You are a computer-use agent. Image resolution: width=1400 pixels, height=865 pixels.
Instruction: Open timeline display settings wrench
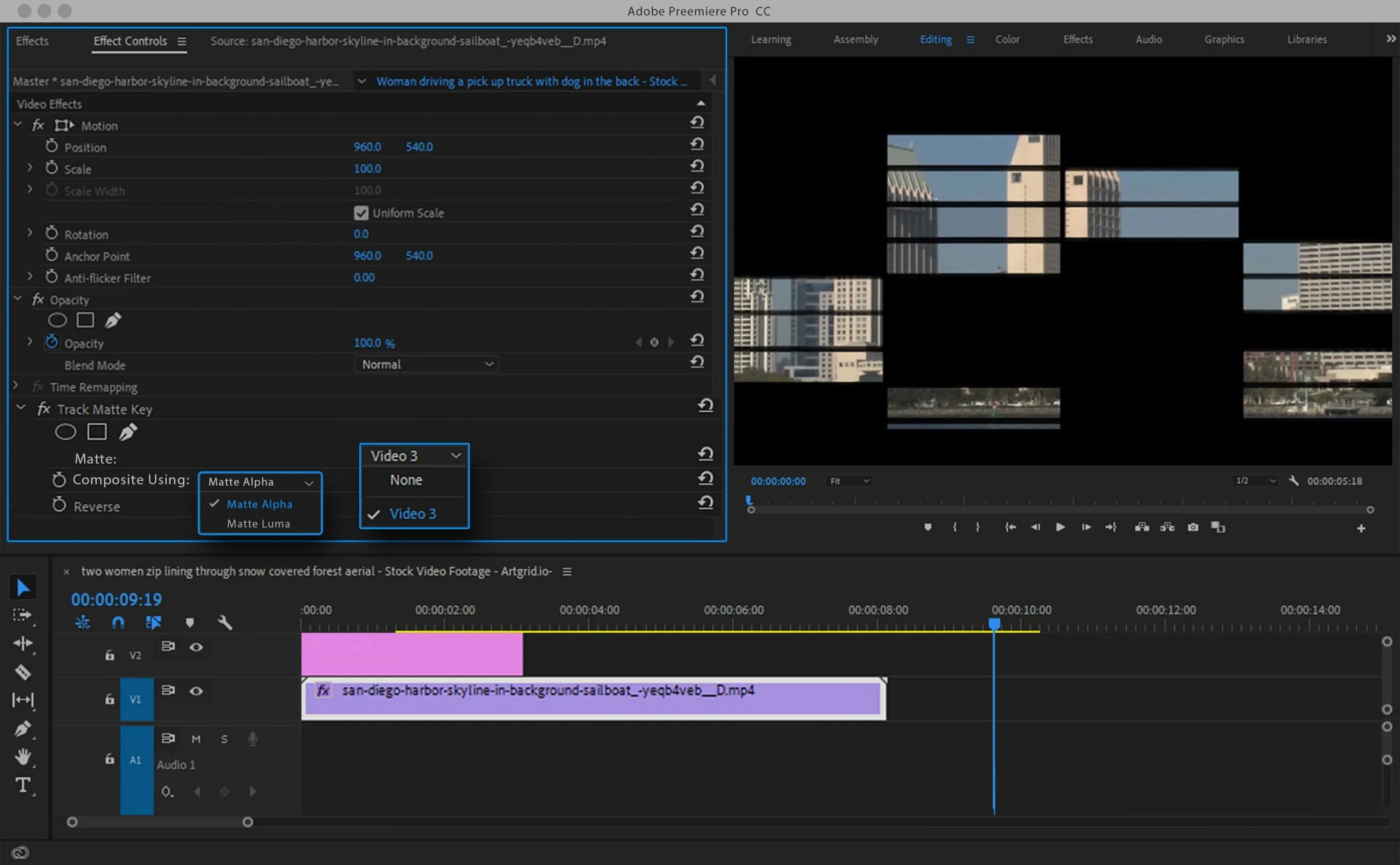click(224, 622)
